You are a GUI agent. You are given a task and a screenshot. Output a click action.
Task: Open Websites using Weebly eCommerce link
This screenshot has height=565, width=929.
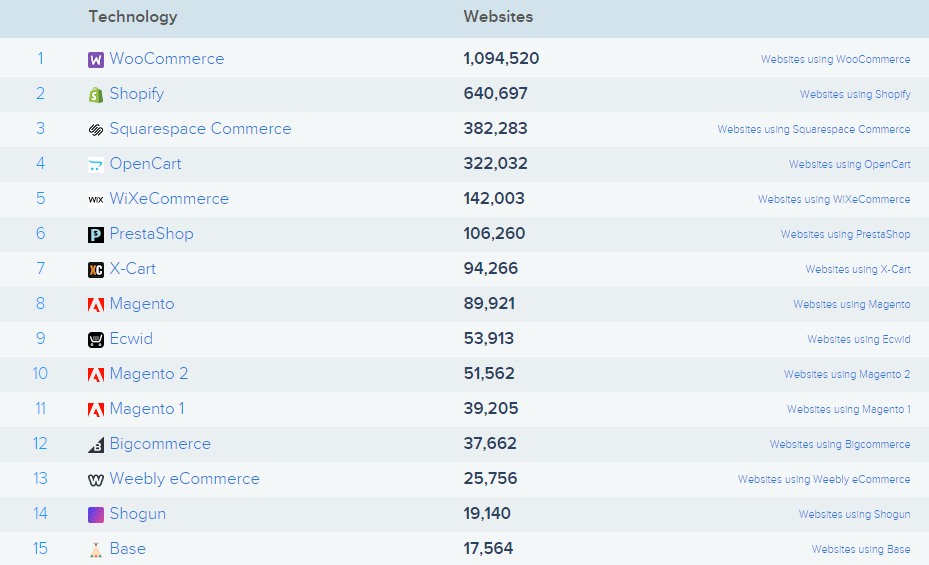[x=824, y=479]
